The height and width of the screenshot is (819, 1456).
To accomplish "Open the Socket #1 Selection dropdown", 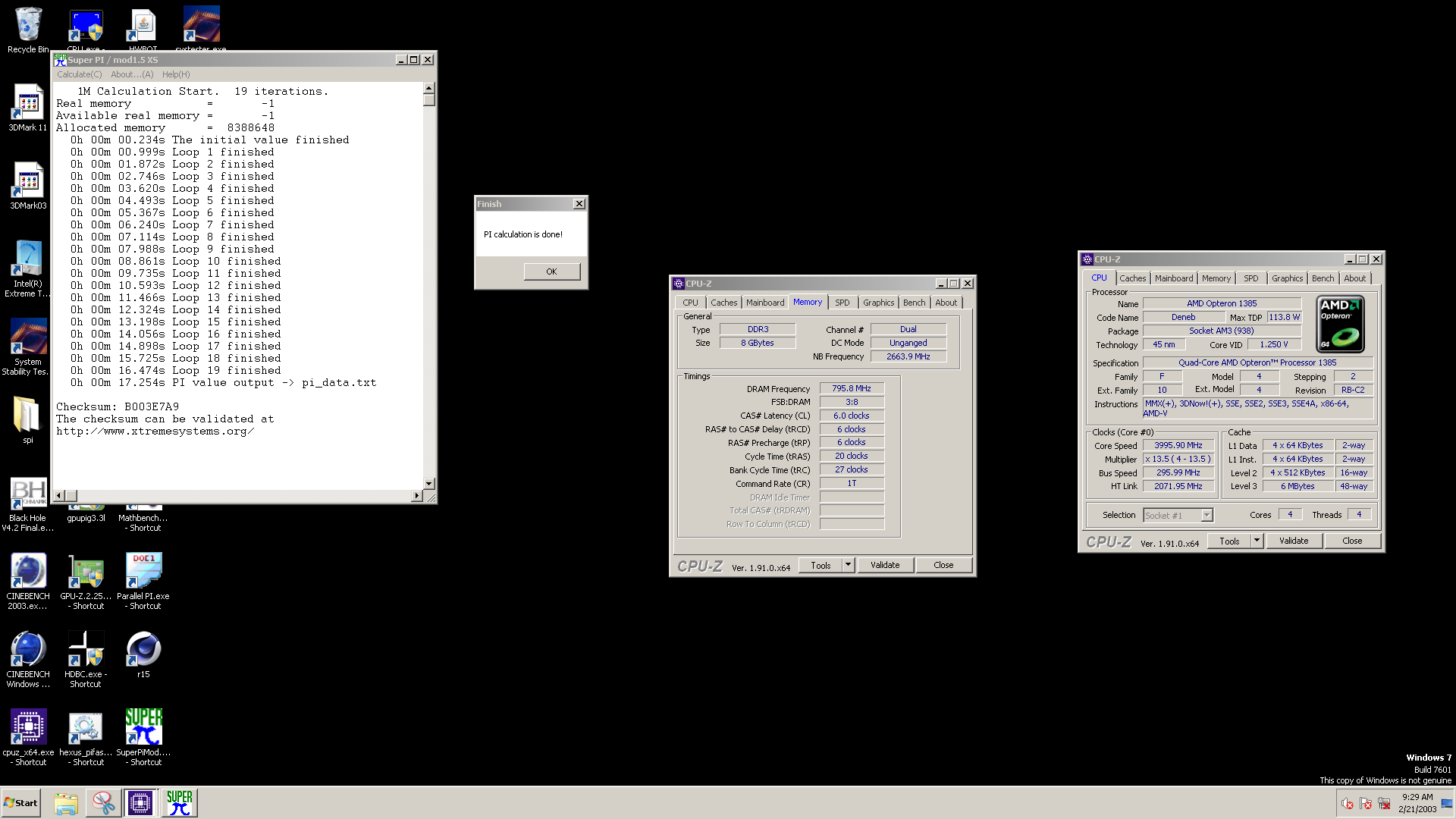I will click(x=1178, y=516).
